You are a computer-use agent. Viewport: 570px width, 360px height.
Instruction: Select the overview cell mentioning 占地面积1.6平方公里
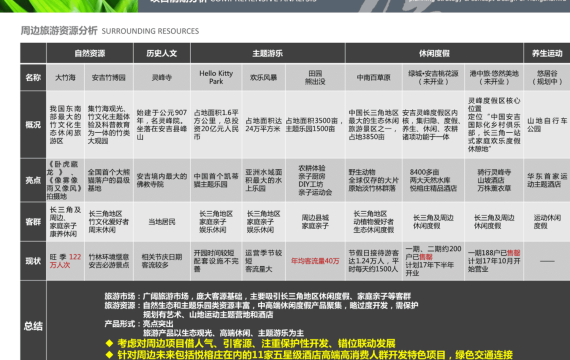pyautogui.click(x=216, y=124)
